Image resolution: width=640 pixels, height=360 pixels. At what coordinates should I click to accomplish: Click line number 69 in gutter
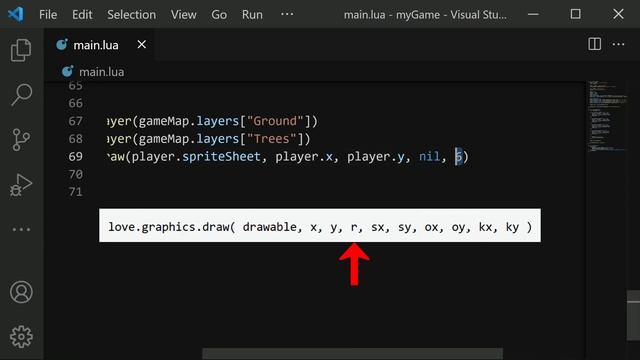click(x=76, y=157)
